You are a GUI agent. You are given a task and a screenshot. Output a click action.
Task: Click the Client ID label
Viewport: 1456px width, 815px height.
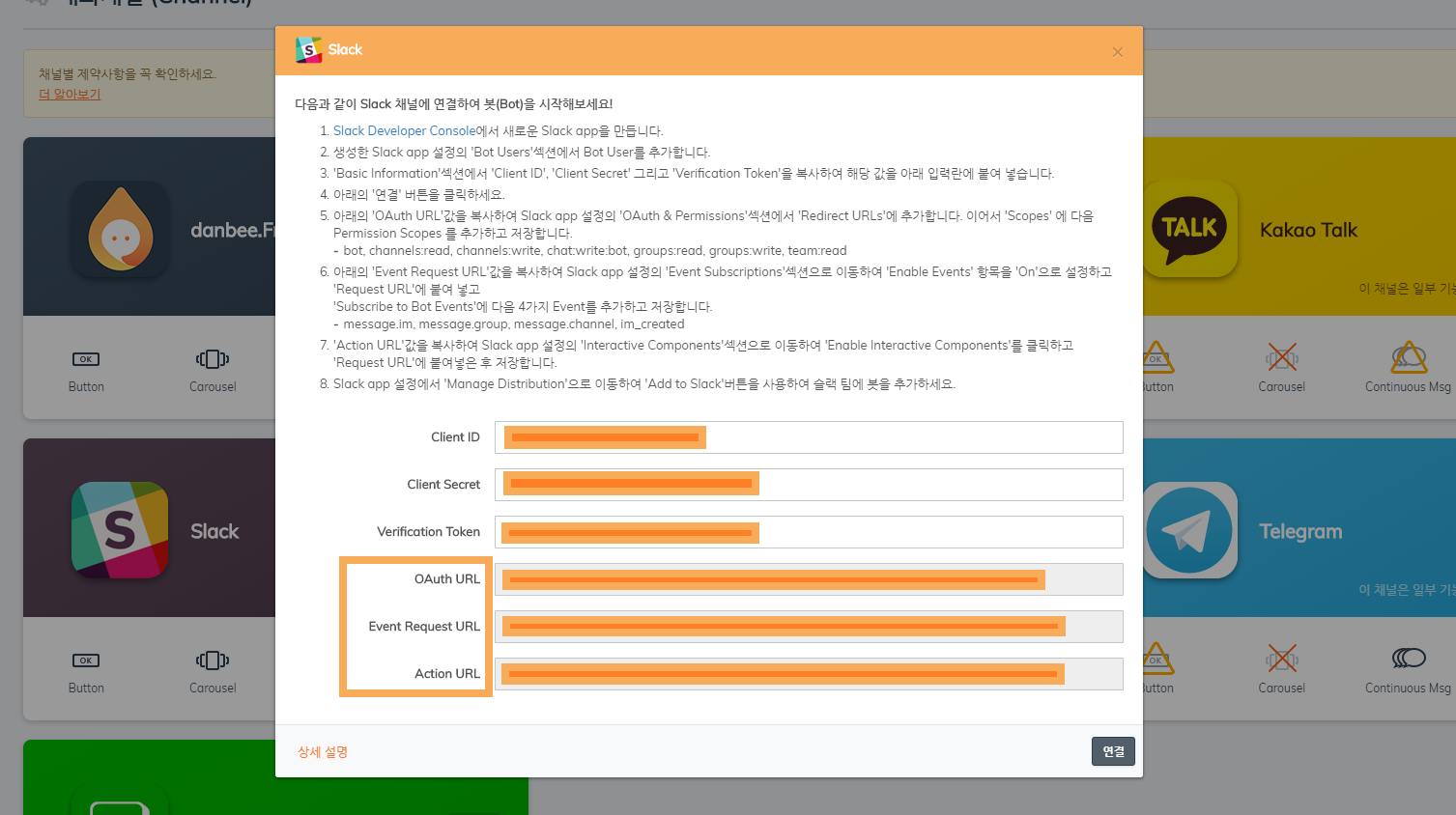[x=455, y=437]
